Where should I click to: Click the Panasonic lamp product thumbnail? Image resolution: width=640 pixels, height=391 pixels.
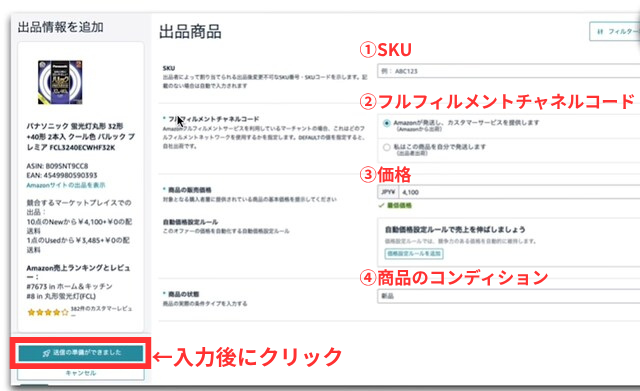tap(60, 82)
